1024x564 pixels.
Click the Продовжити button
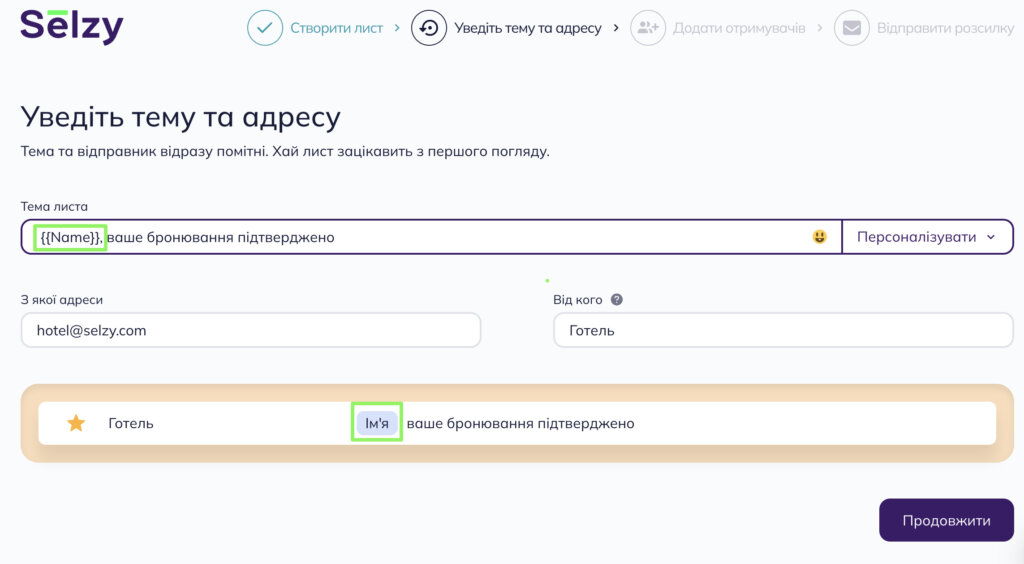coord(946,520)
